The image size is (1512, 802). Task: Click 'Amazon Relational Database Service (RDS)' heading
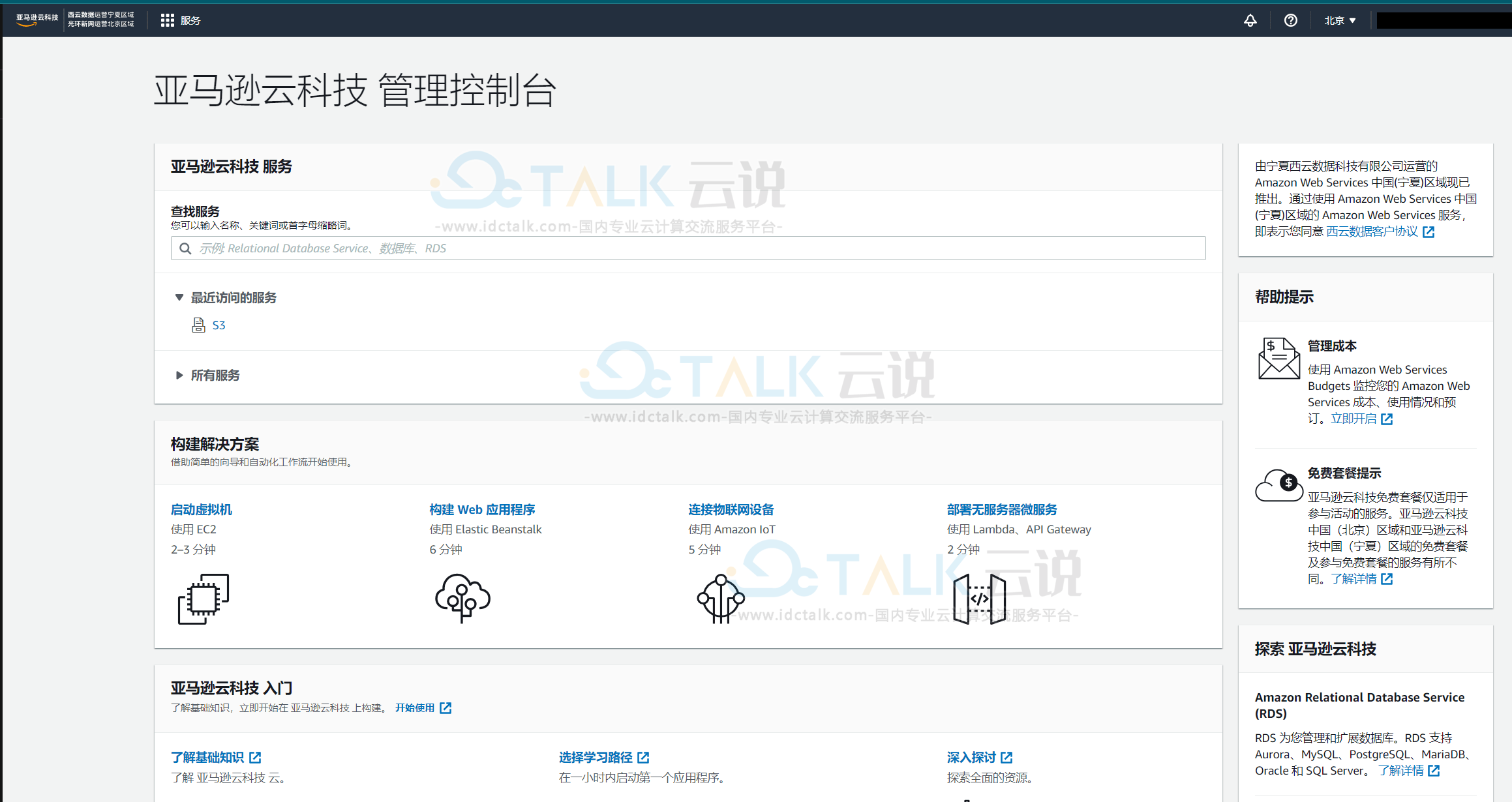tap(1359, 705)
